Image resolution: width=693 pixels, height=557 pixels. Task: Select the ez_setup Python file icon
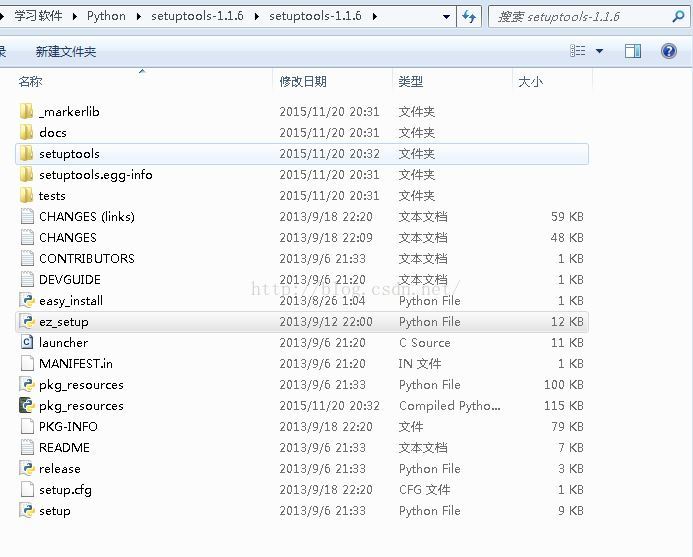27,321
